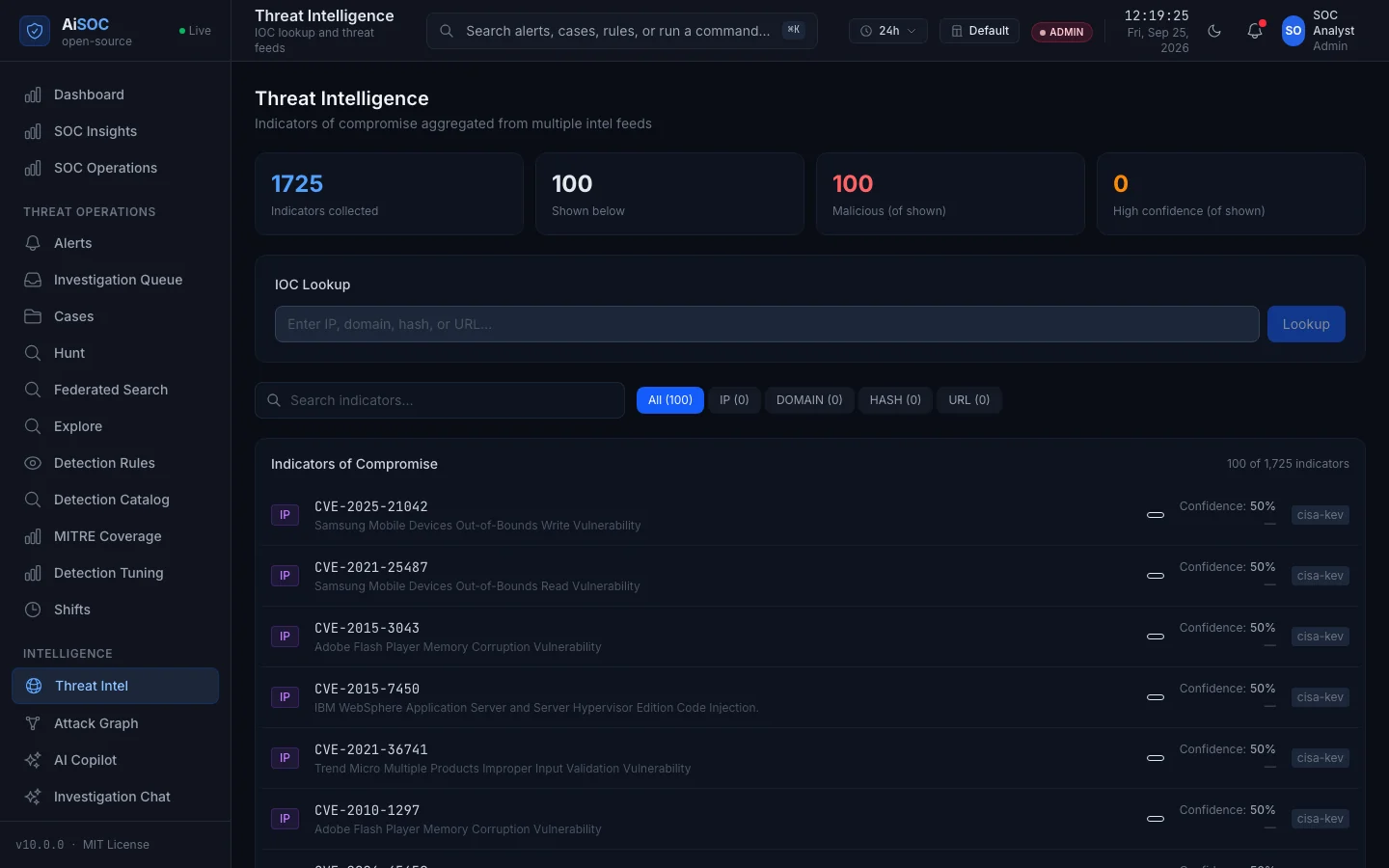Open Detection Tuning from the sidebar
The height and width of the screenshot is (868, 1389).
pos(115,573)
